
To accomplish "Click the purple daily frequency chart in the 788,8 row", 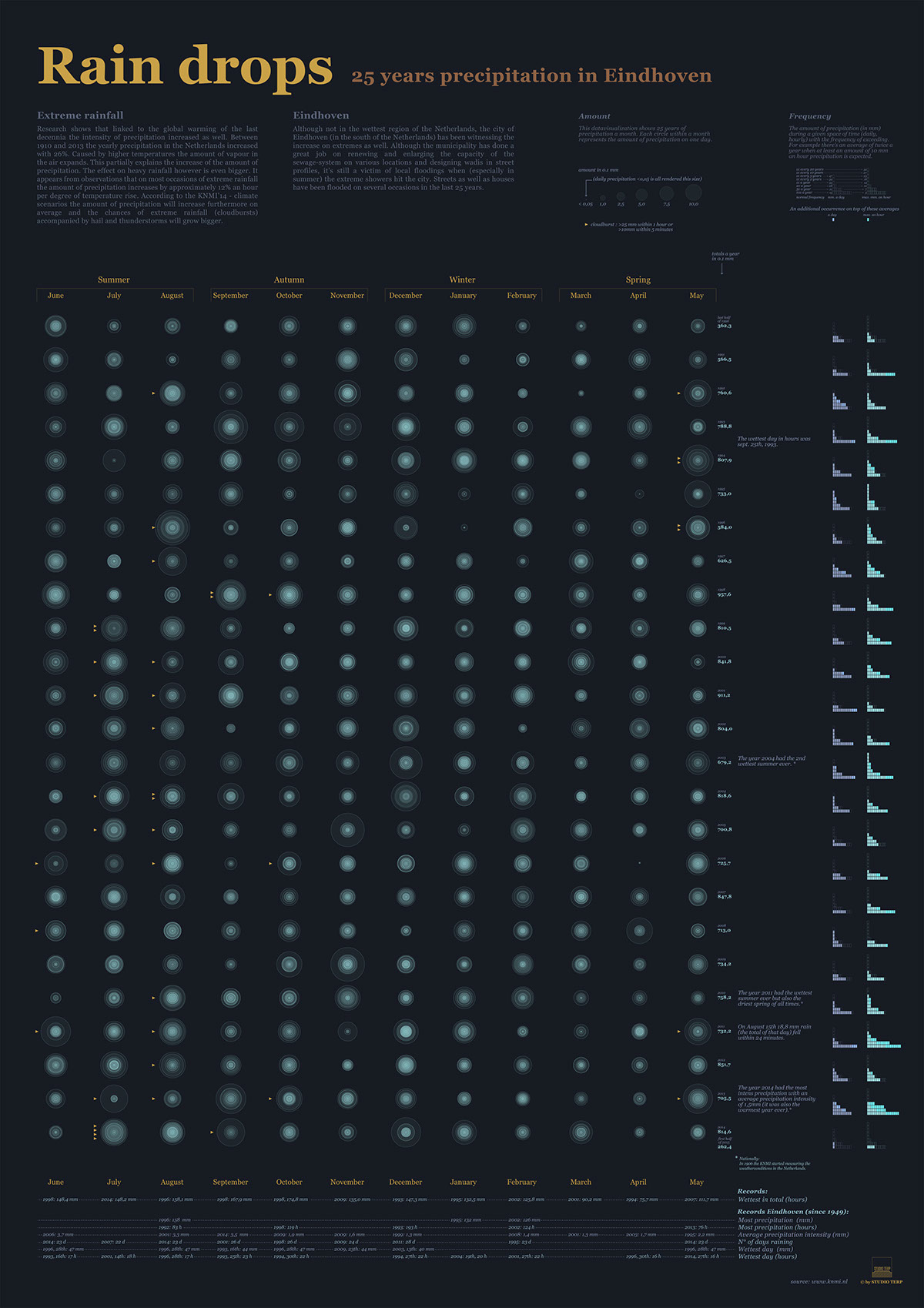I will click(x=844, y=432).
